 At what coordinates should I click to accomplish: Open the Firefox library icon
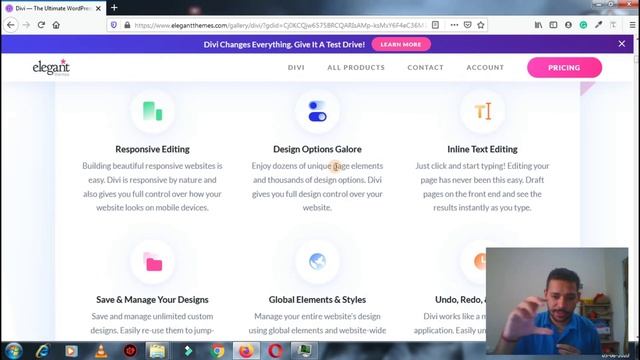coord(538,25)
